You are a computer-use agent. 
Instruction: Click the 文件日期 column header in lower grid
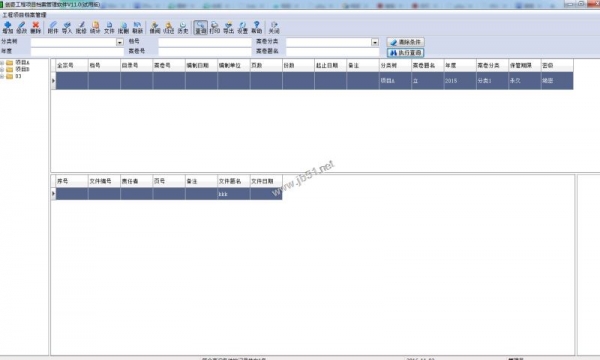tap(266, 181)
